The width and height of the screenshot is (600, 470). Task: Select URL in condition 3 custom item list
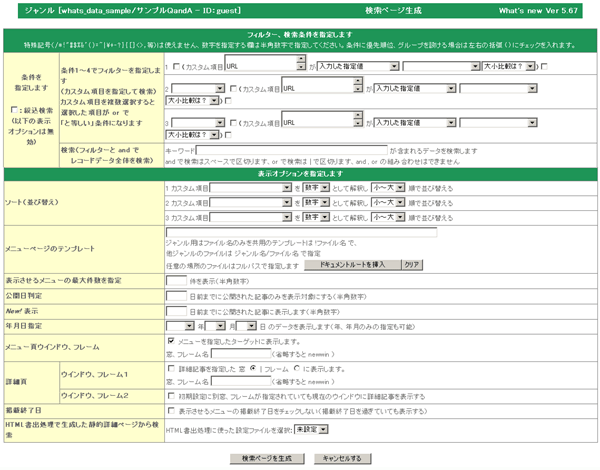(317, 123)
